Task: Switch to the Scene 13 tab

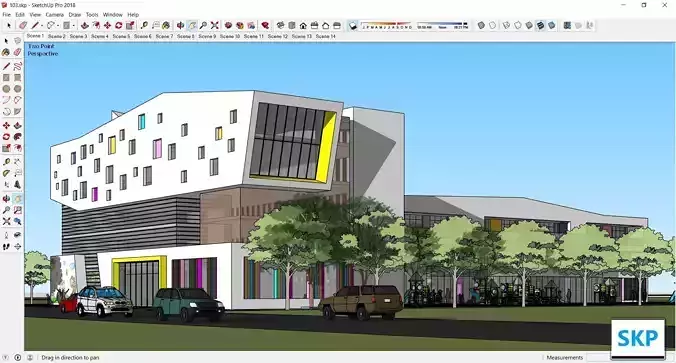Action: pyautogui.click(x=301, y=36)
